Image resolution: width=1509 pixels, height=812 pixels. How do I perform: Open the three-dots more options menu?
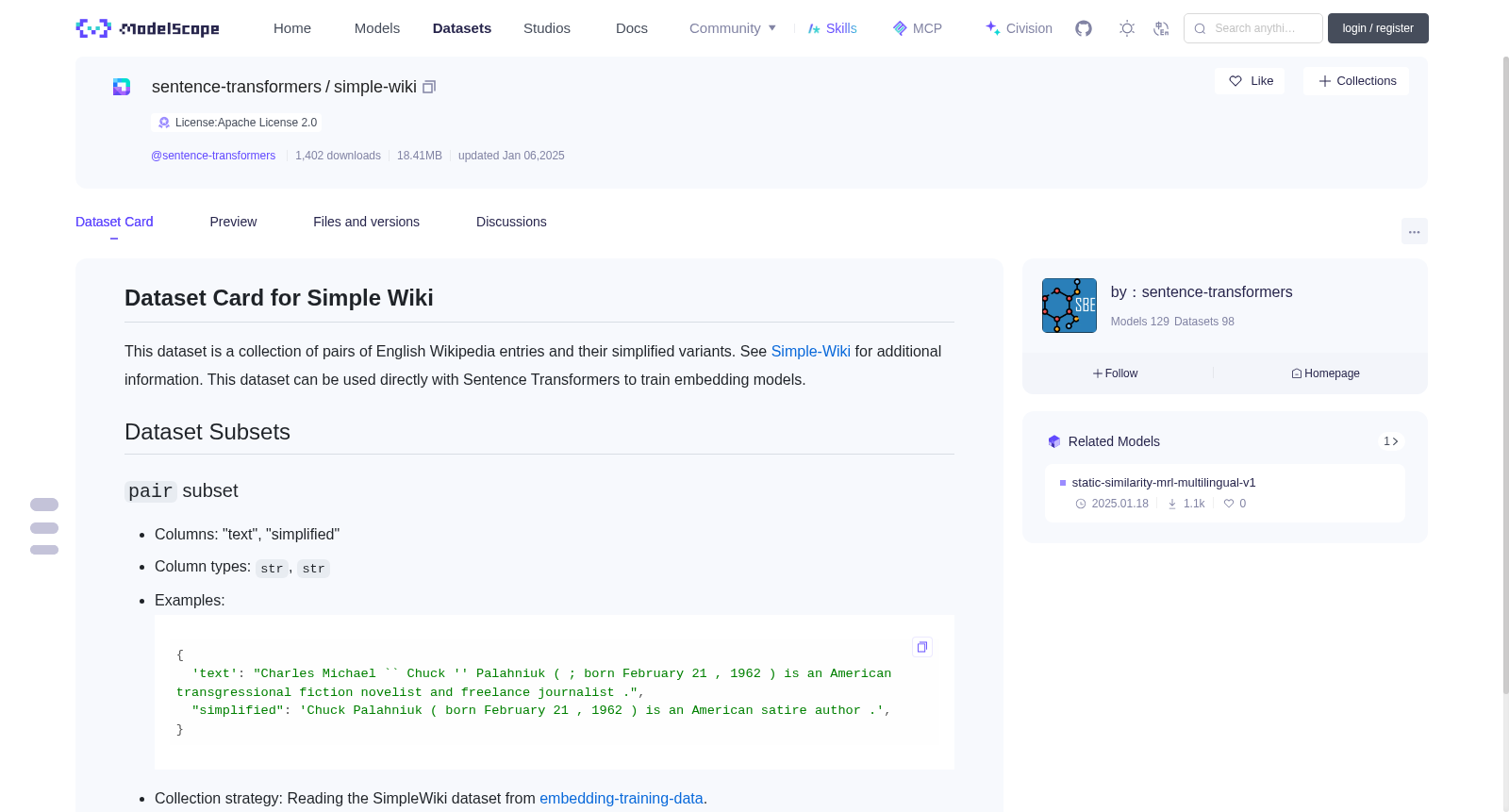[1415, 231]
